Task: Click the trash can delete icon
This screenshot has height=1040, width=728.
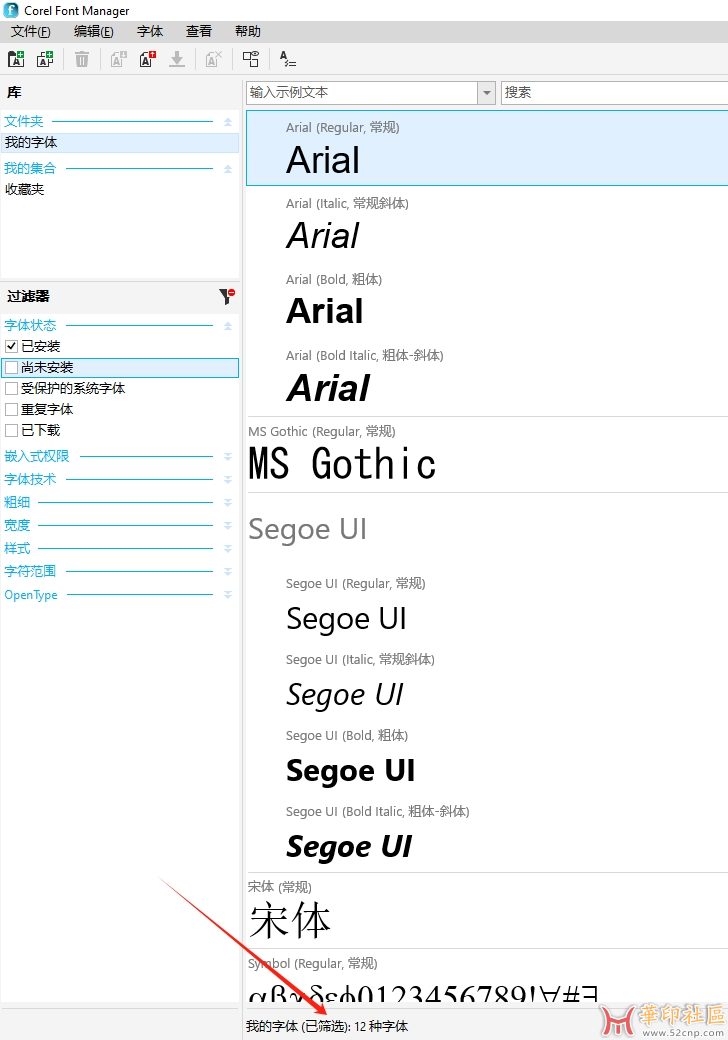Action: tap(82, 60)
